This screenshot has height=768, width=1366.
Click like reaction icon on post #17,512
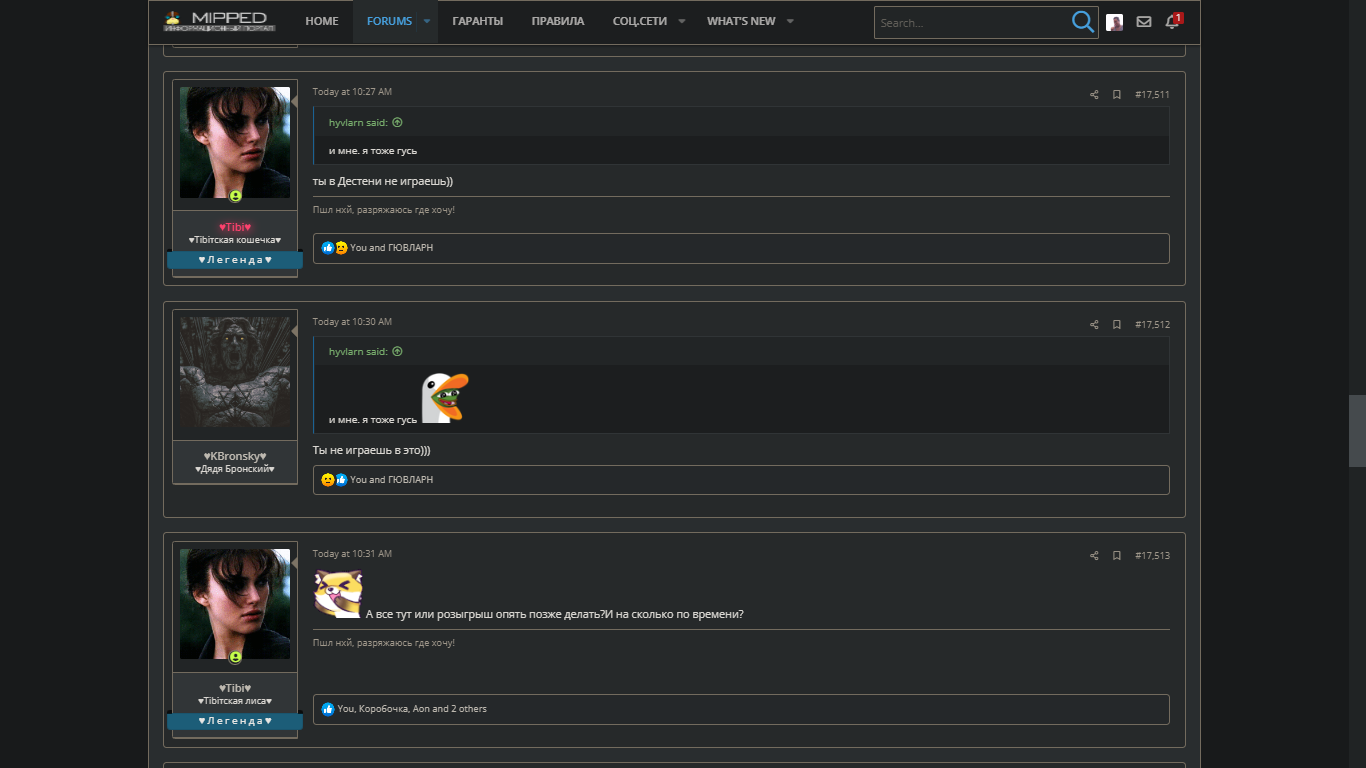coord(341,480)
